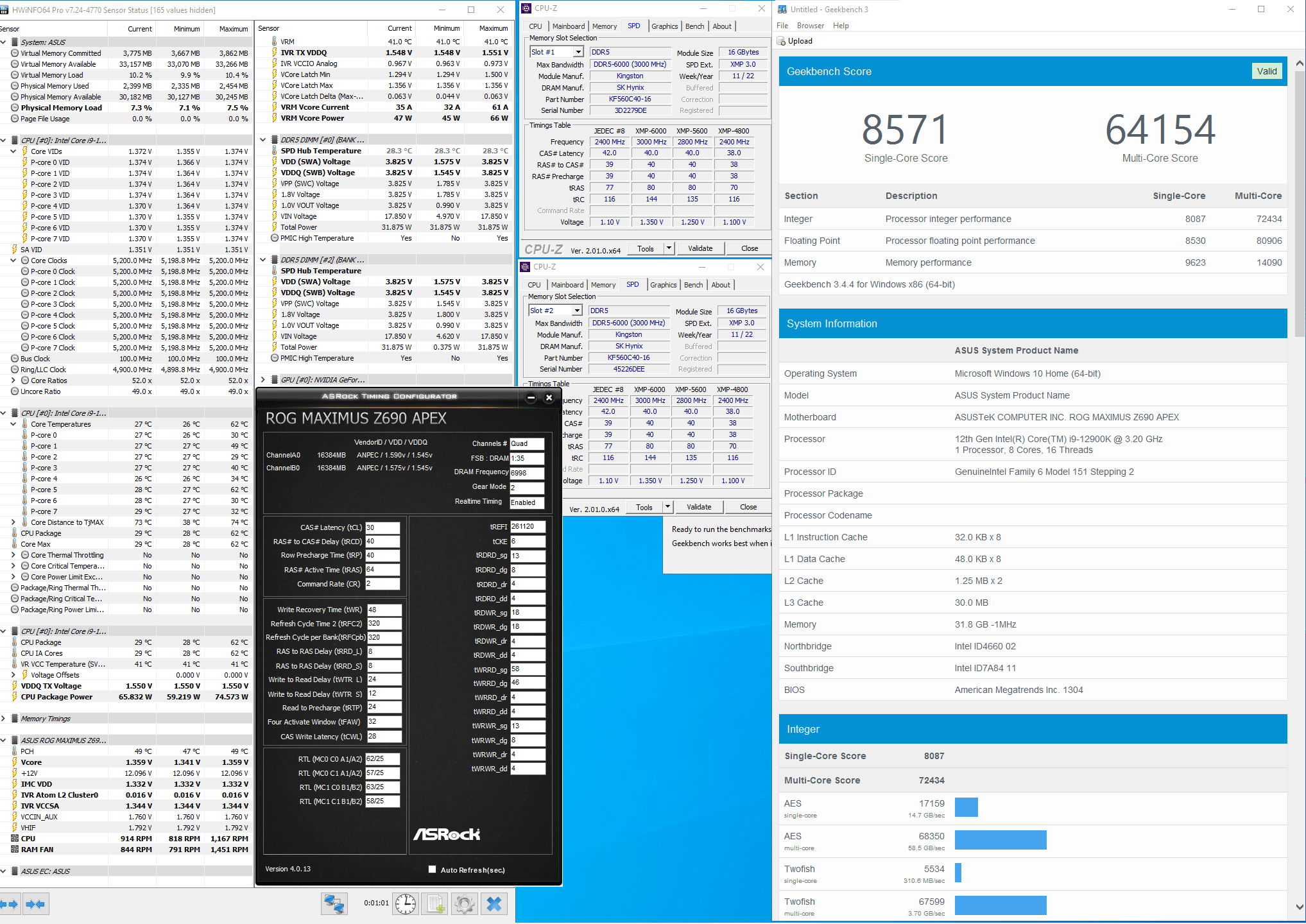Reset min/max with HWiNFO clock icon
1306x924 pixels.
point(406,904)
